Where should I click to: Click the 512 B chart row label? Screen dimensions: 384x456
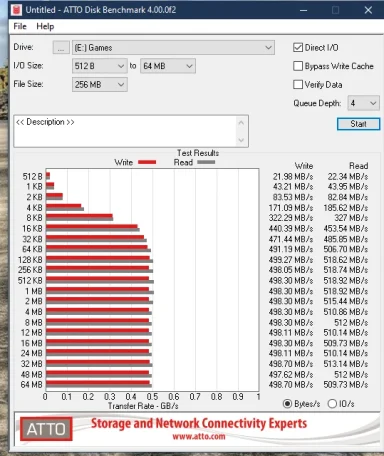[x=32, y=177]
